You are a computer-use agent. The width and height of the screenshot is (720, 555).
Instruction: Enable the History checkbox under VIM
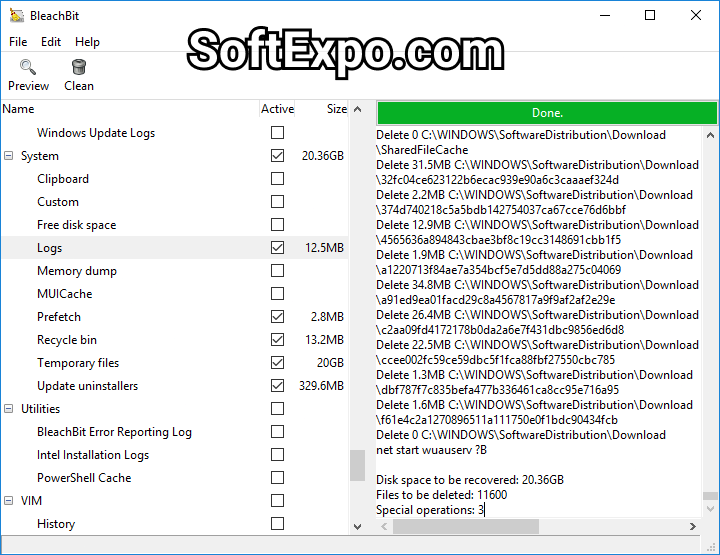pyautogui.click(x=277, y=523)
